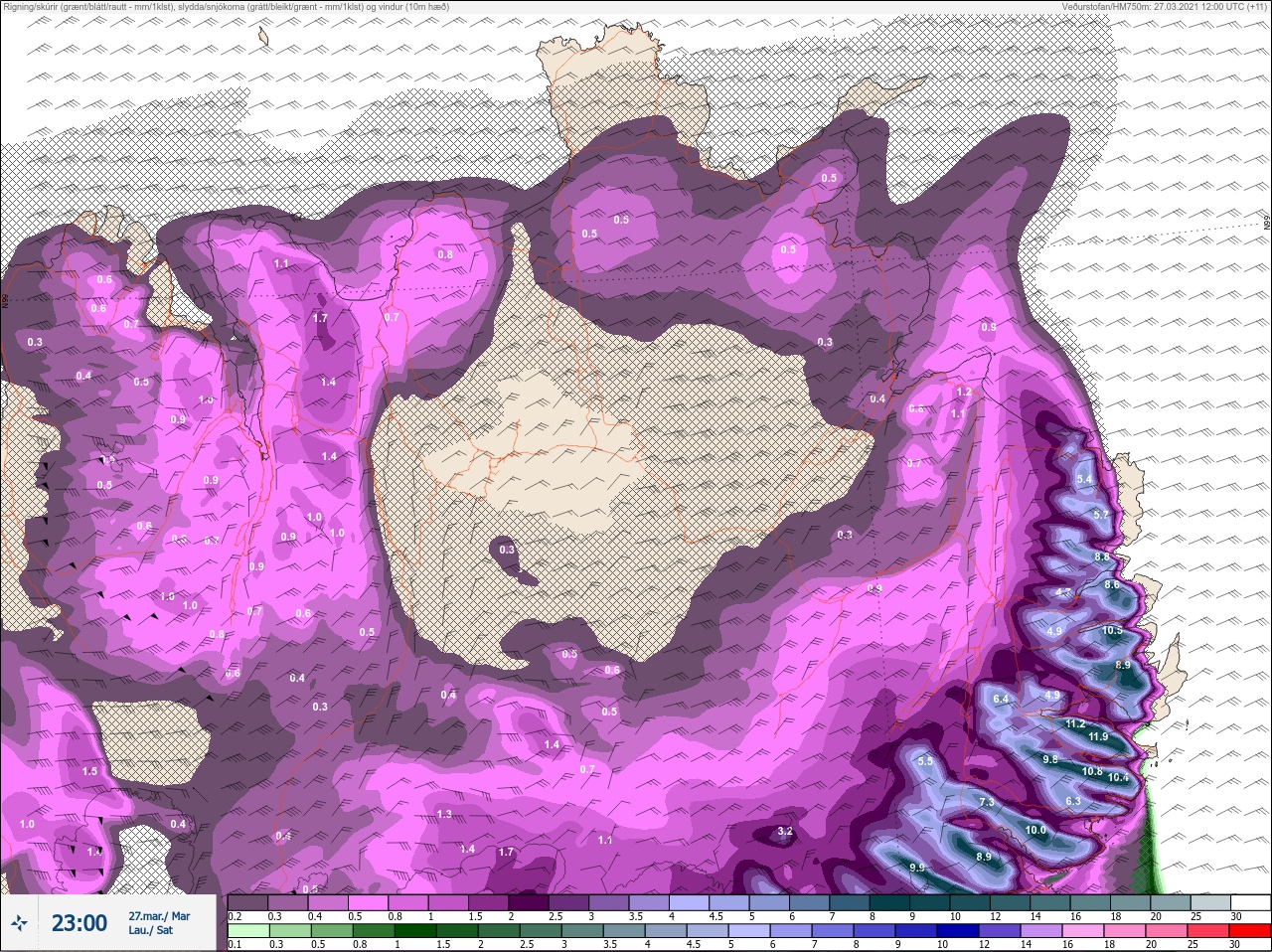Pick the darkest purple snow swatch between 2 and 2.5
1272x952 pixels.
(531, 903)
